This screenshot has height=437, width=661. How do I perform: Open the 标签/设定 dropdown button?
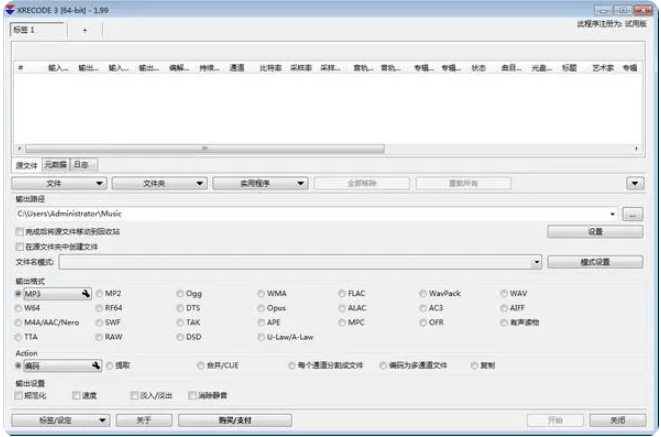click(61, 420)
